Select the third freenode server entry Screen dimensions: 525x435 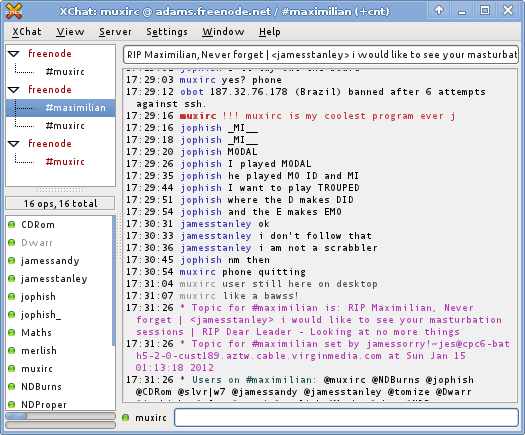[50, 144]
